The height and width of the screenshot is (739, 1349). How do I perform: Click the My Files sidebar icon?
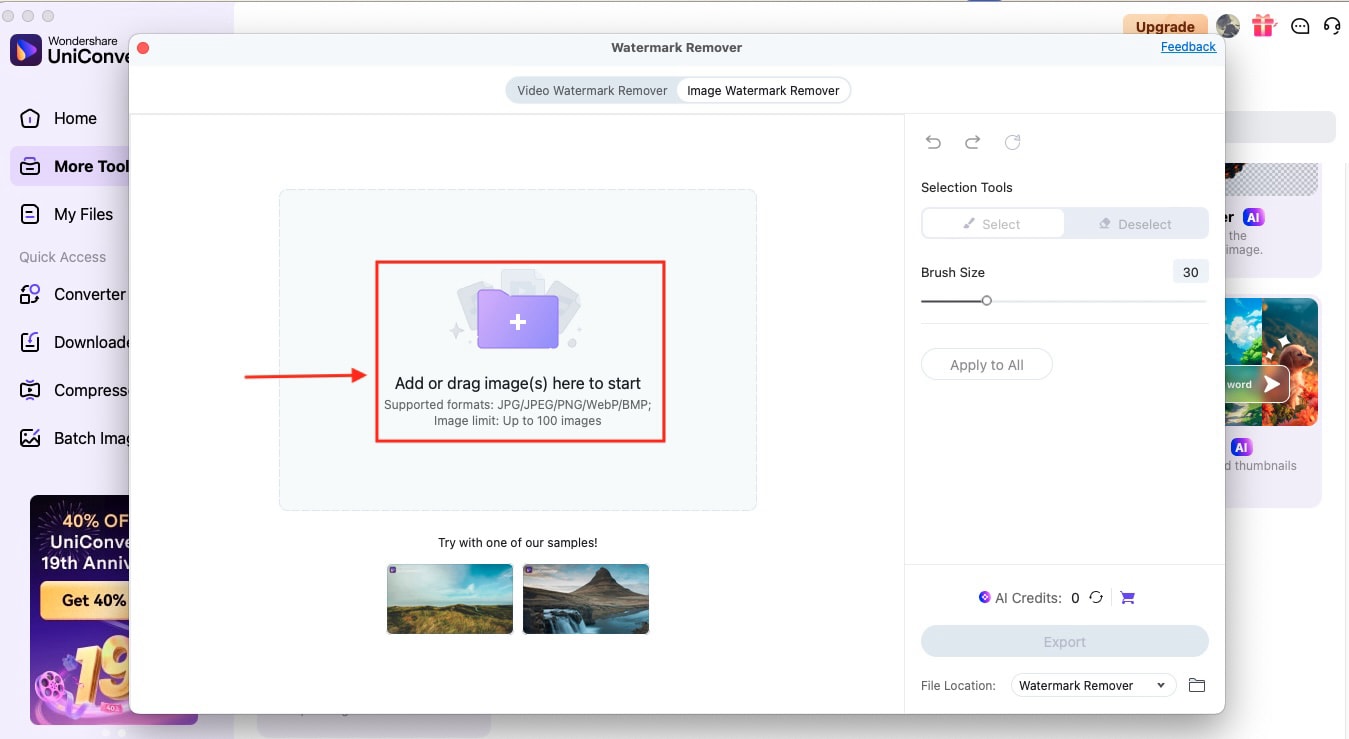tap(30, 214)
